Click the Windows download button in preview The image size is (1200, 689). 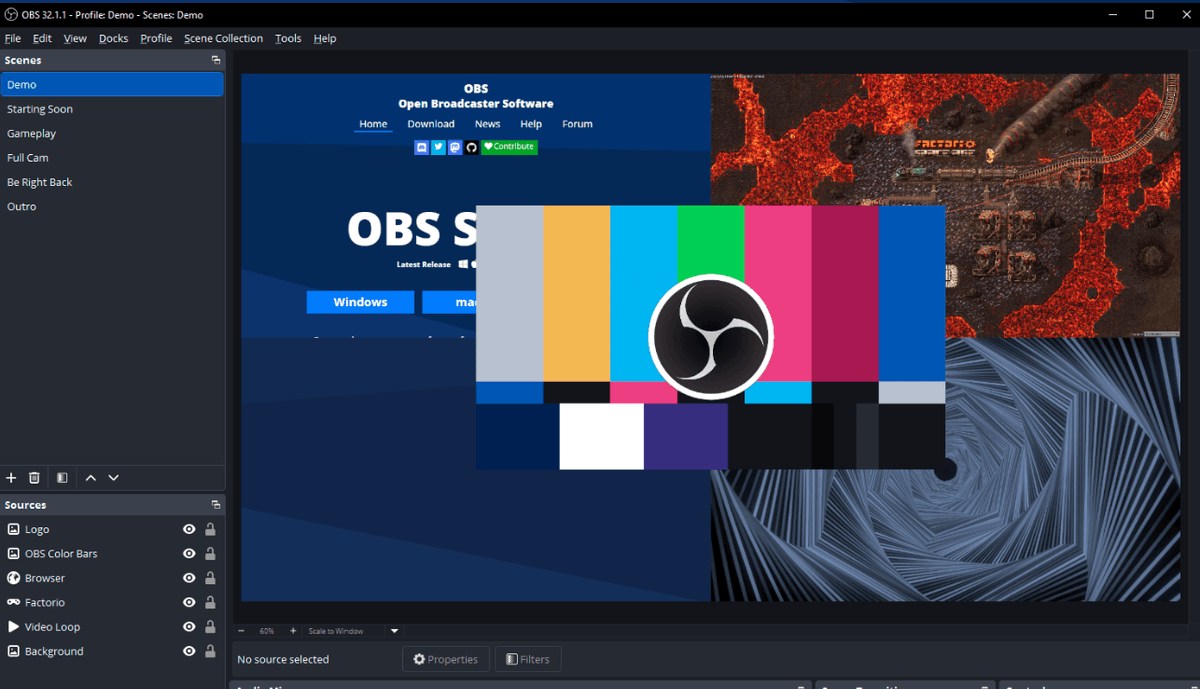point(360,302)
